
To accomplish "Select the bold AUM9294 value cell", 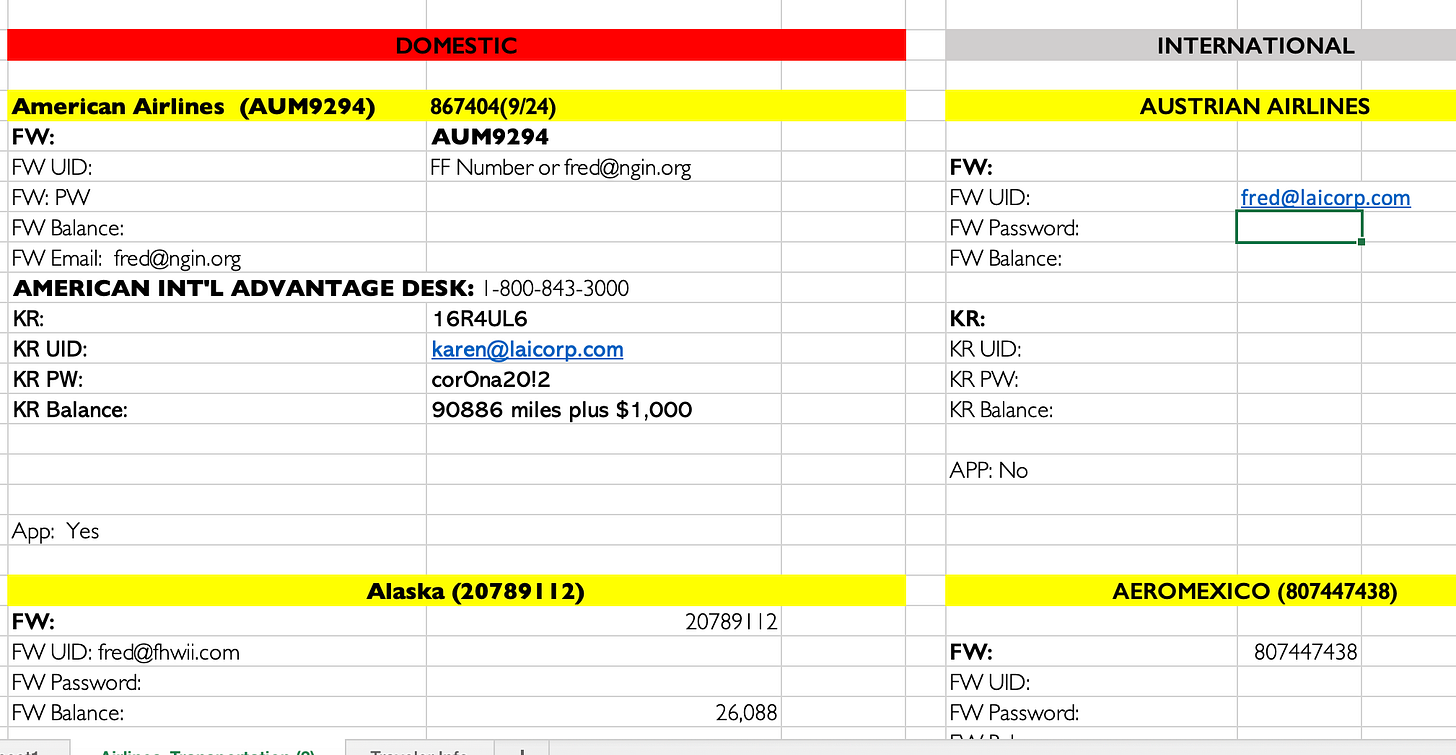I will click(604, 136).
